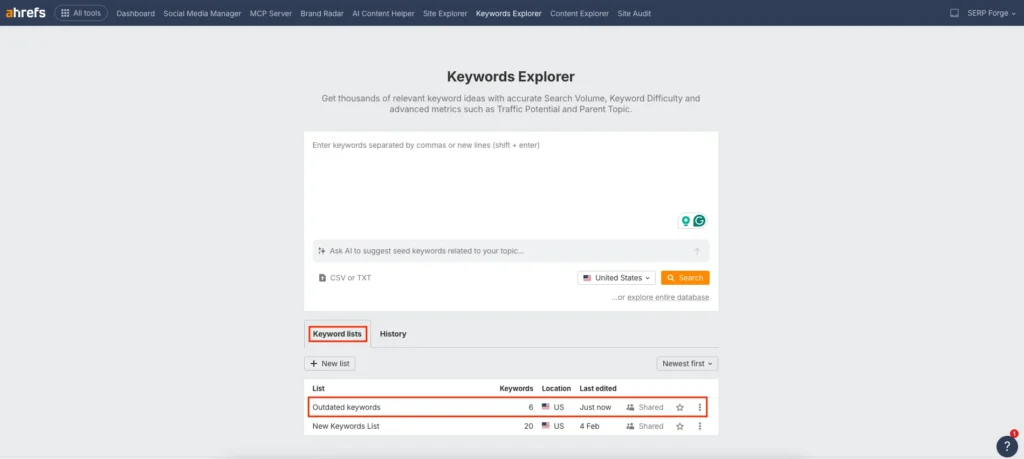Open Site Audit
Viewport: 1024px width, 459px height.
tap(634, 13)
